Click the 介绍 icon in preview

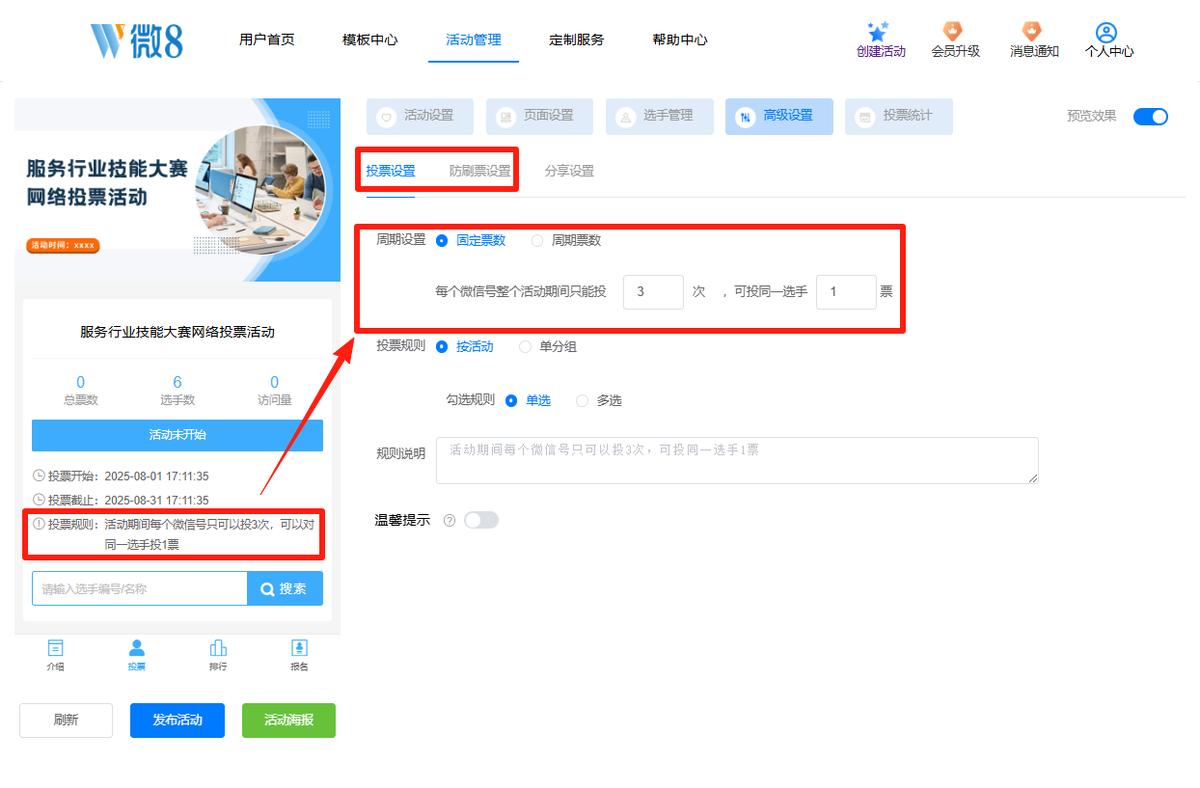[x=55, y=648]
